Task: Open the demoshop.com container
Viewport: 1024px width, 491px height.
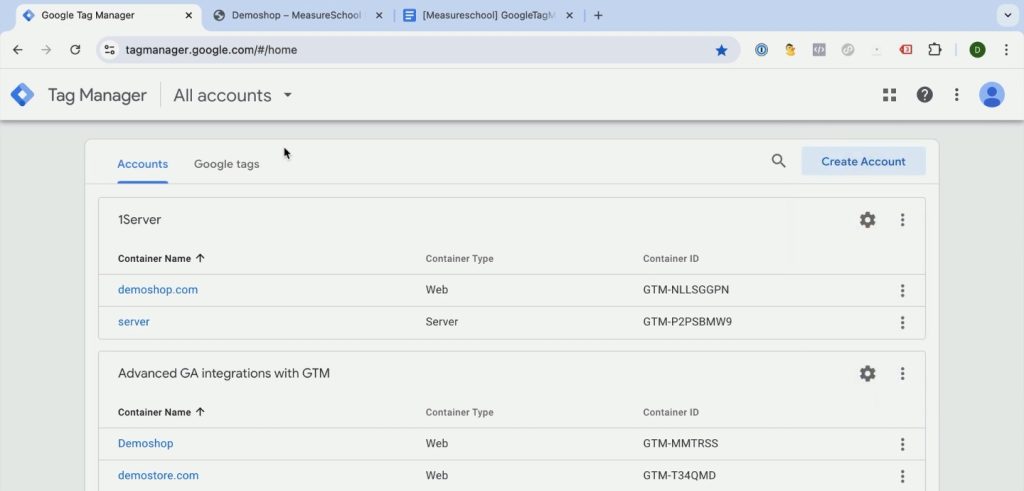Action: [x=157, y=290]
